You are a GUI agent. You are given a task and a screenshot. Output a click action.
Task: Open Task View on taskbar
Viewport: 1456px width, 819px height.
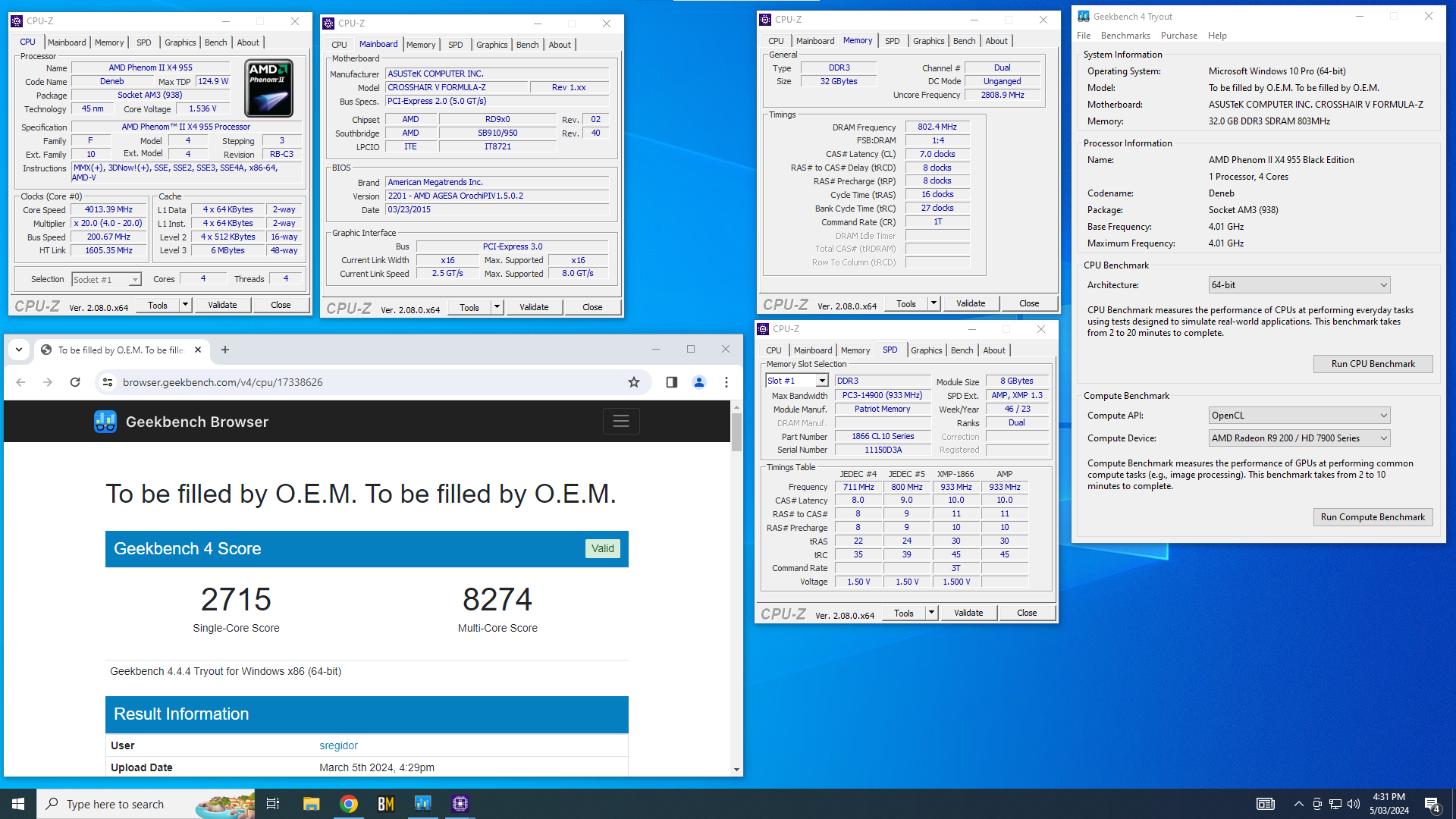[273, 804]
